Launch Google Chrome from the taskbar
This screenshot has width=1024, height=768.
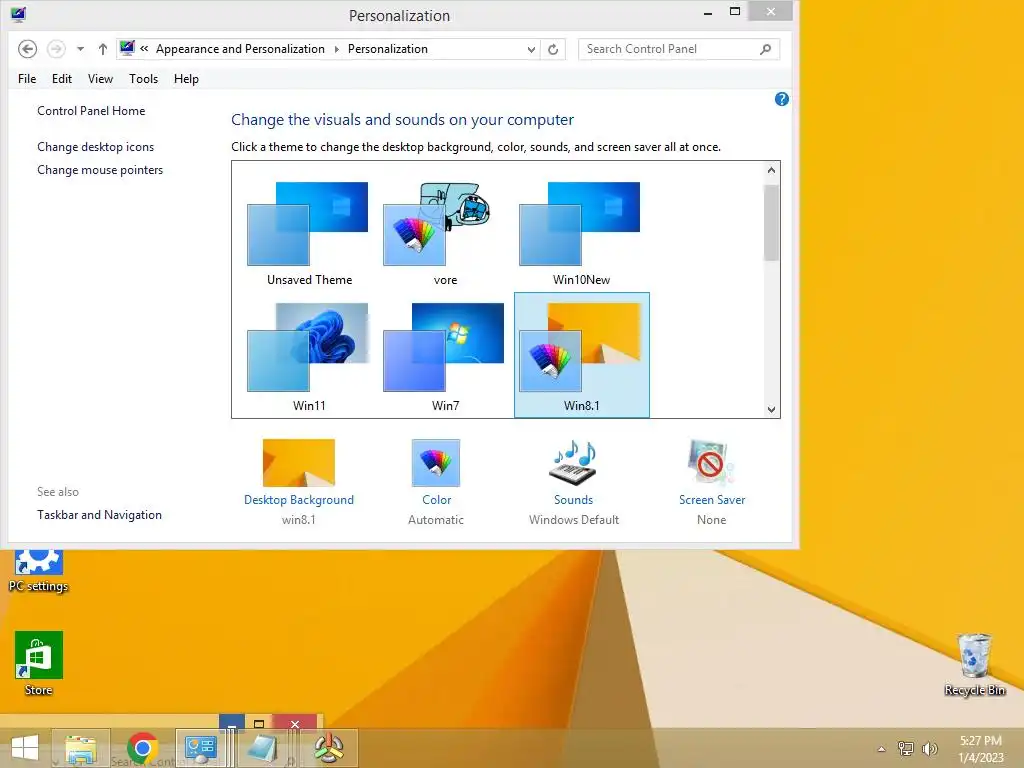tap(142, 748)
